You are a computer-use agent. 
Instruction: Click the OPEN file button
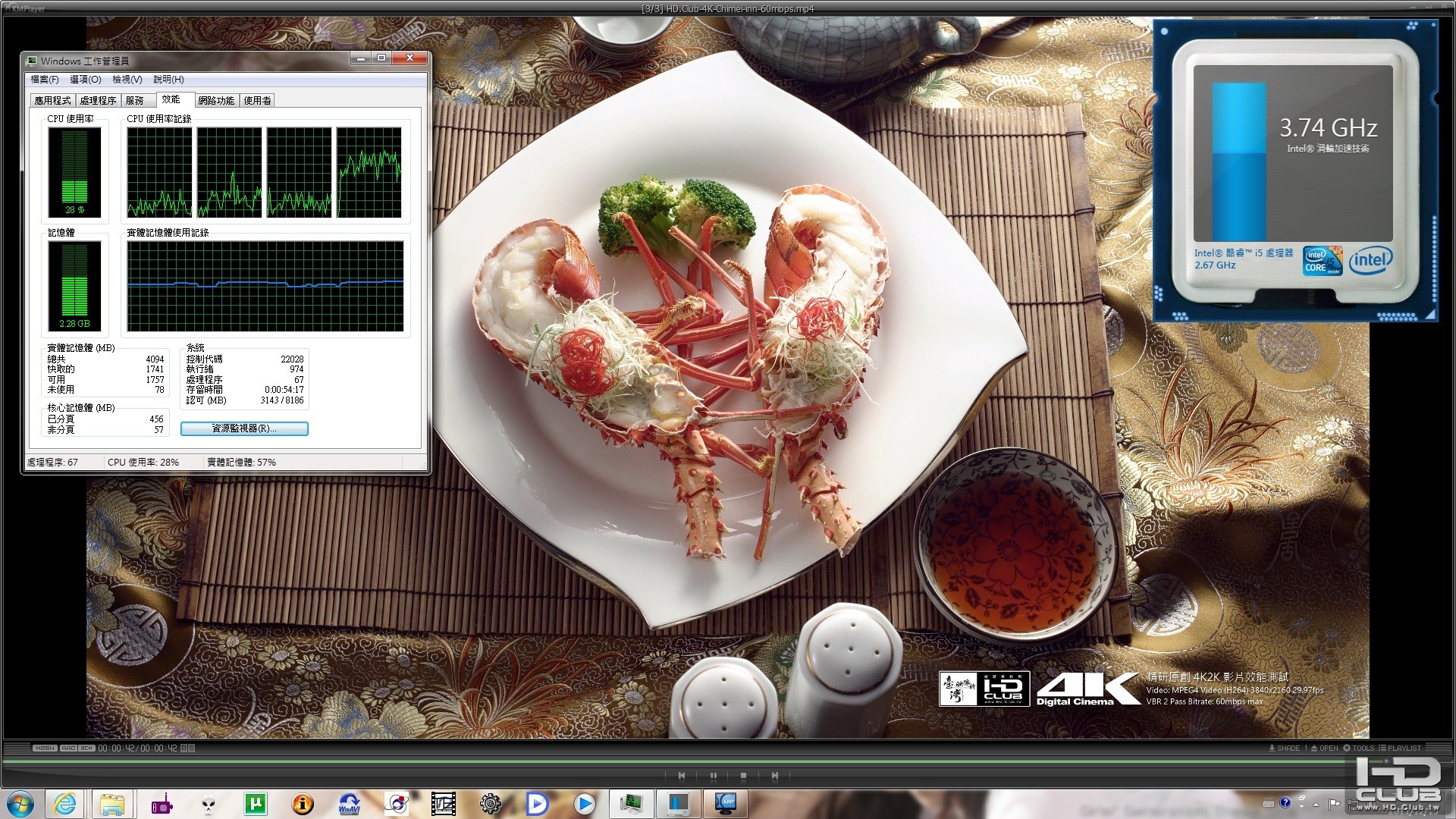point(1324,748)
